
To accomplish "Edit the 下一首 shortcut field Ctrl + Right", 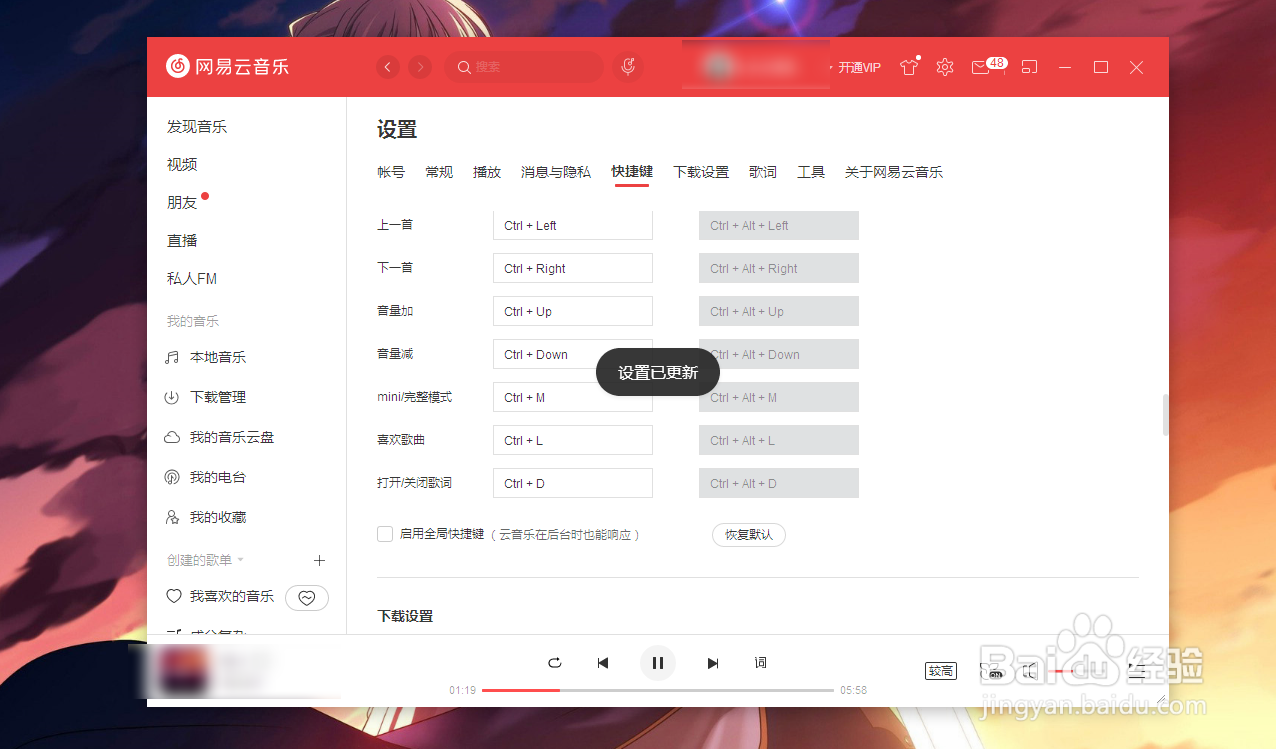I will (573, 268).
